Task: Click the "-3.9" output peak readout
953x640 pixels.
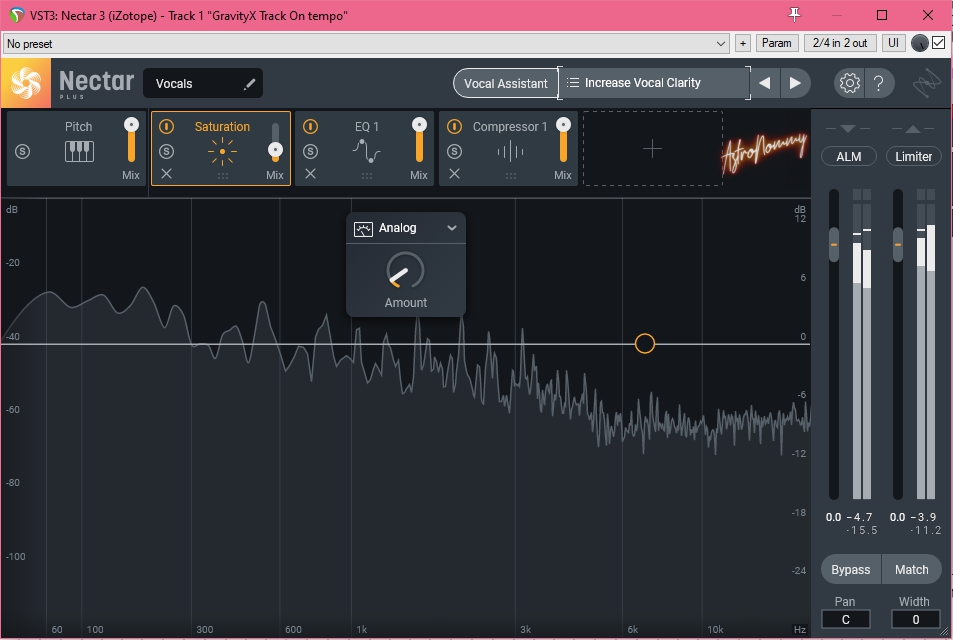Action: click(924, 517)
